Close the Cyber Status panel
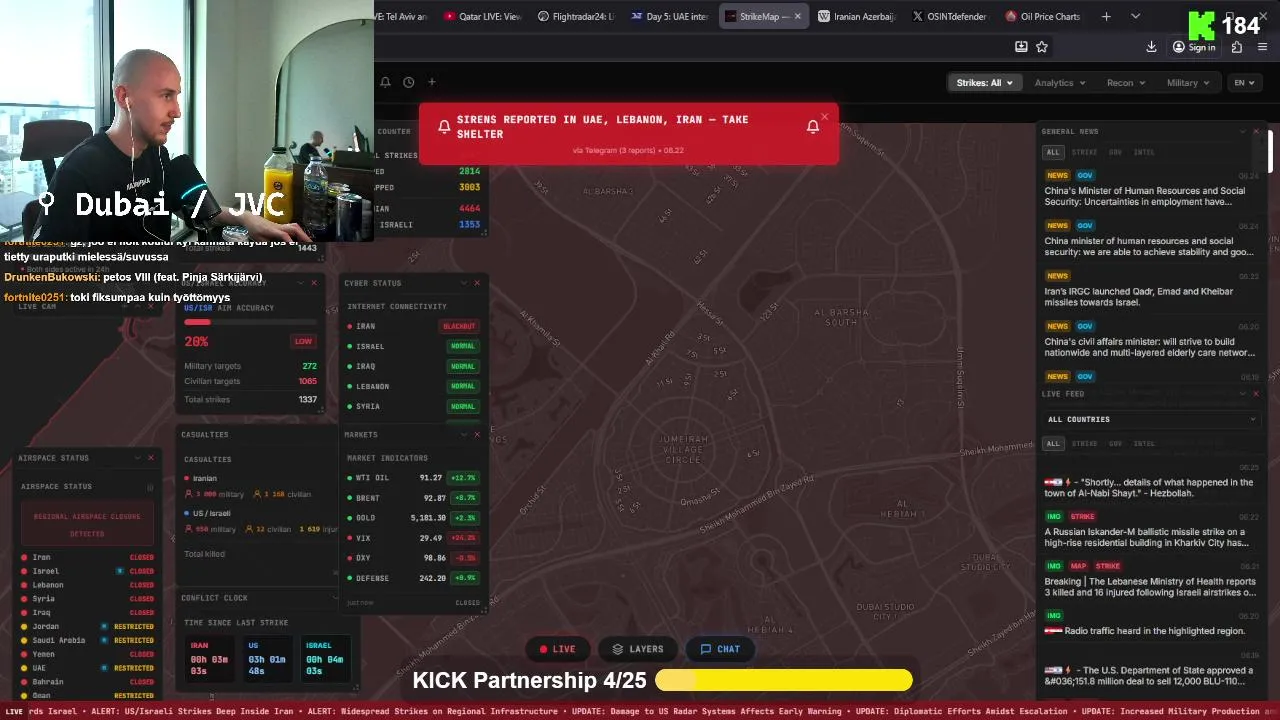Image resolution: width=1280 pixels, height=720 pixels. 476,283
